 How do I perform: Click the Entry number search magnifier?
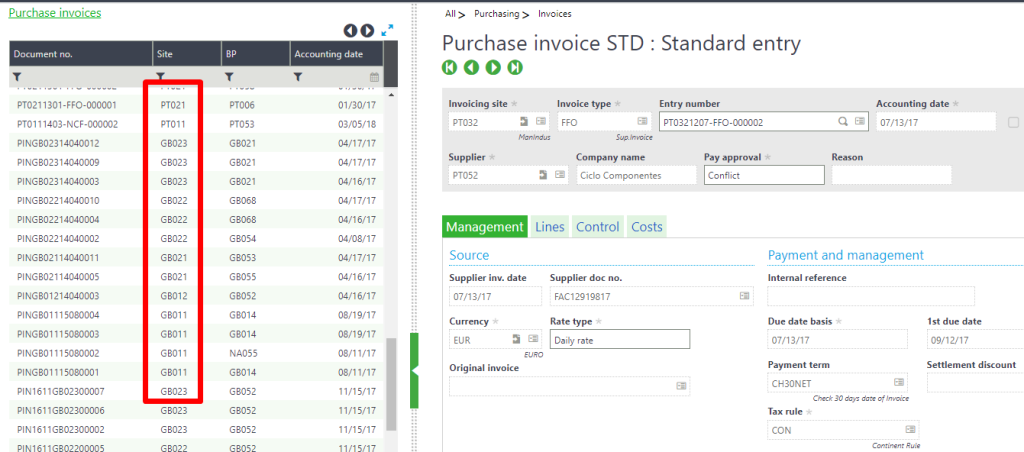[843, 122]
